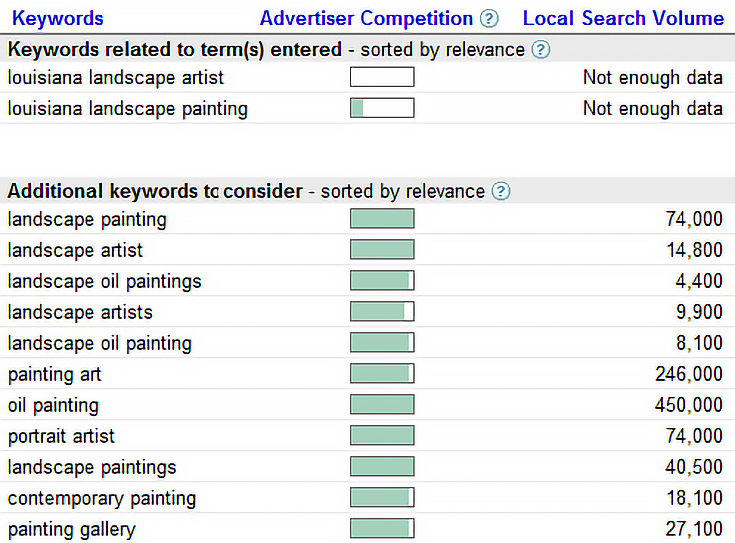The height and width of the screenshot is (543, 735).
Task: Click competition bar for 'landscape artists' row
Action: point(382,311)
